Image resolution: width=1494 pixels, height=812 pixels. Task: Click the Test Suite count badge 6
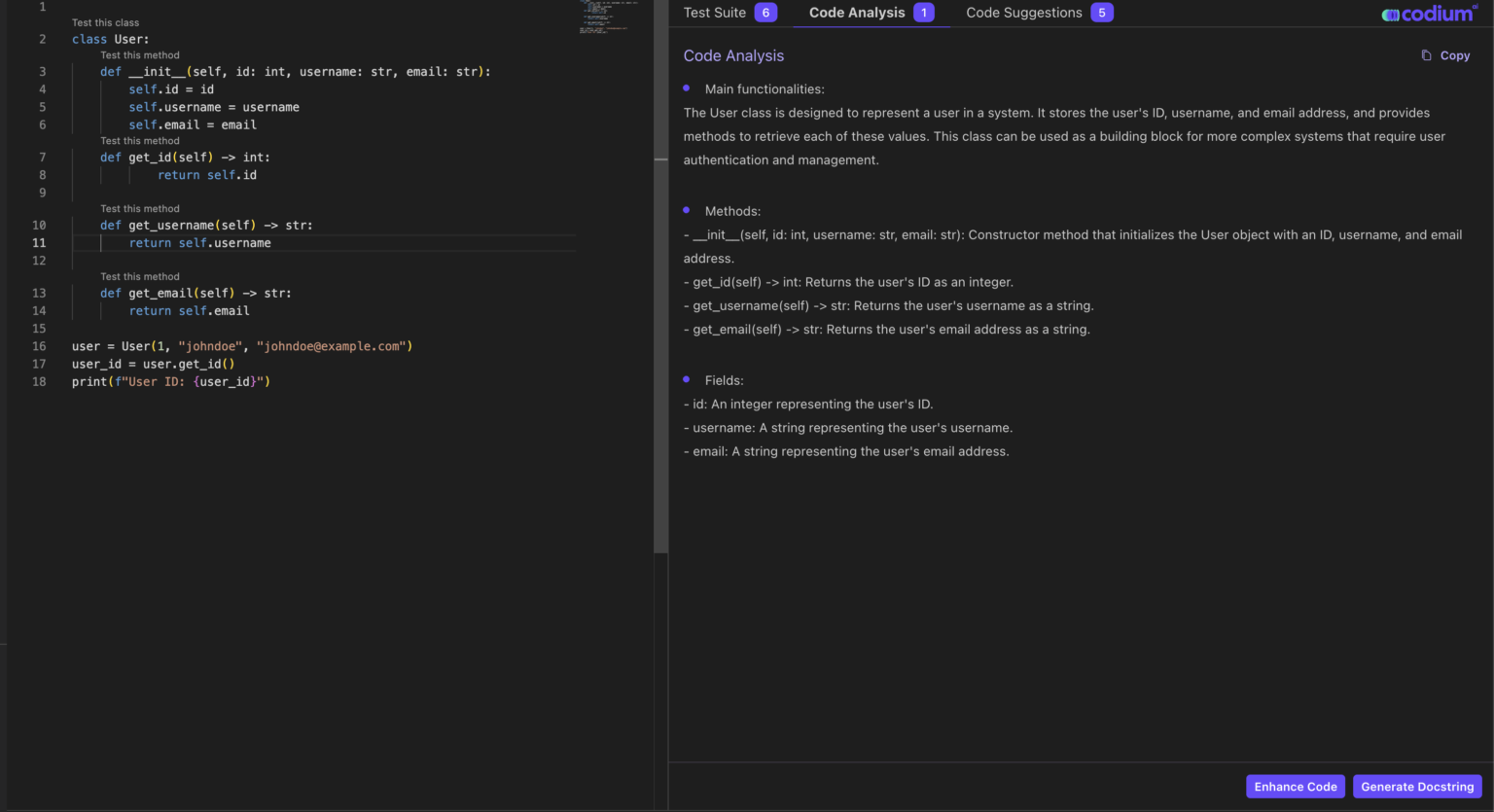click(x=765, y=13)
